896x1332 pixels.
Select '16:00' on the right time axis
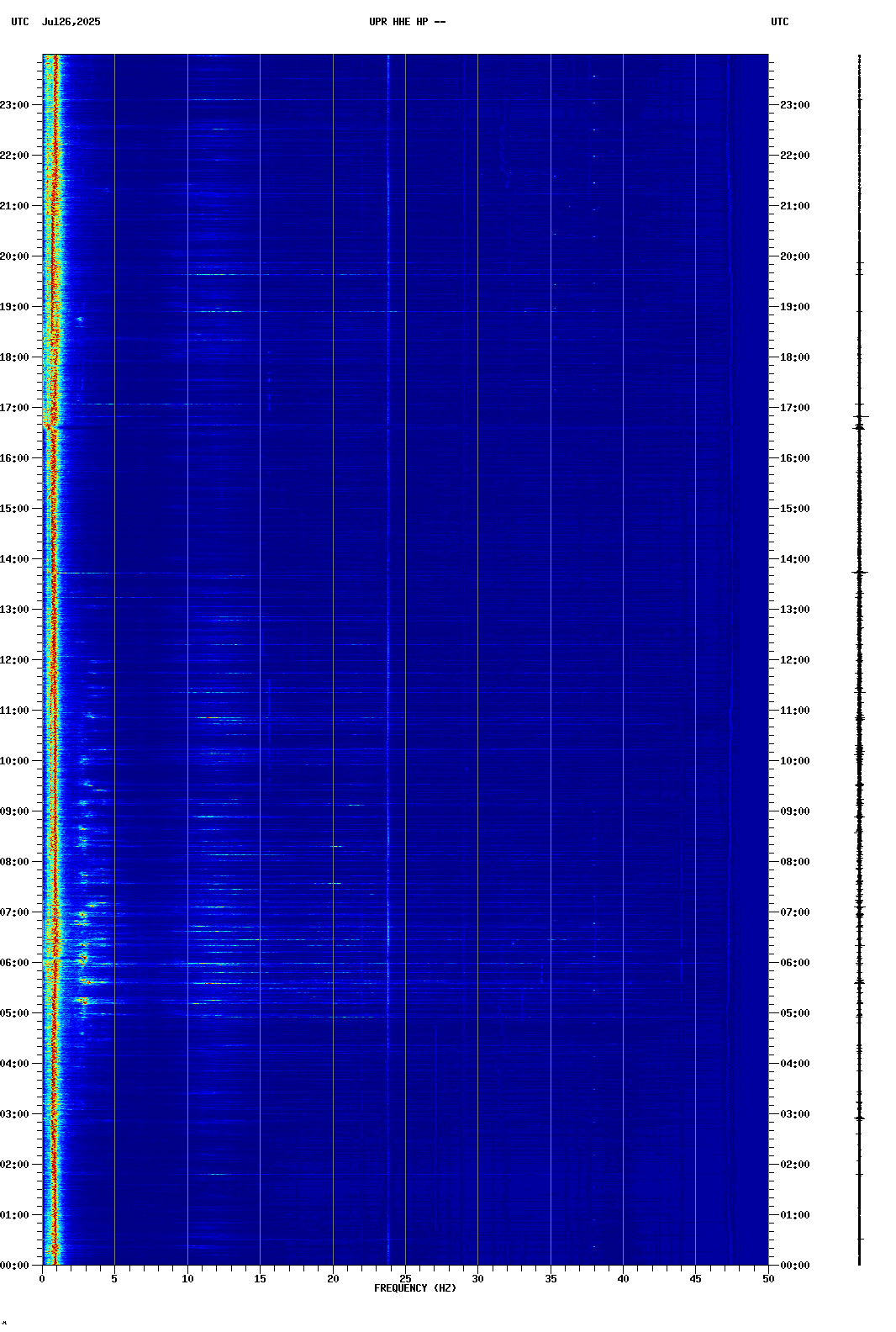pos(795,458)
